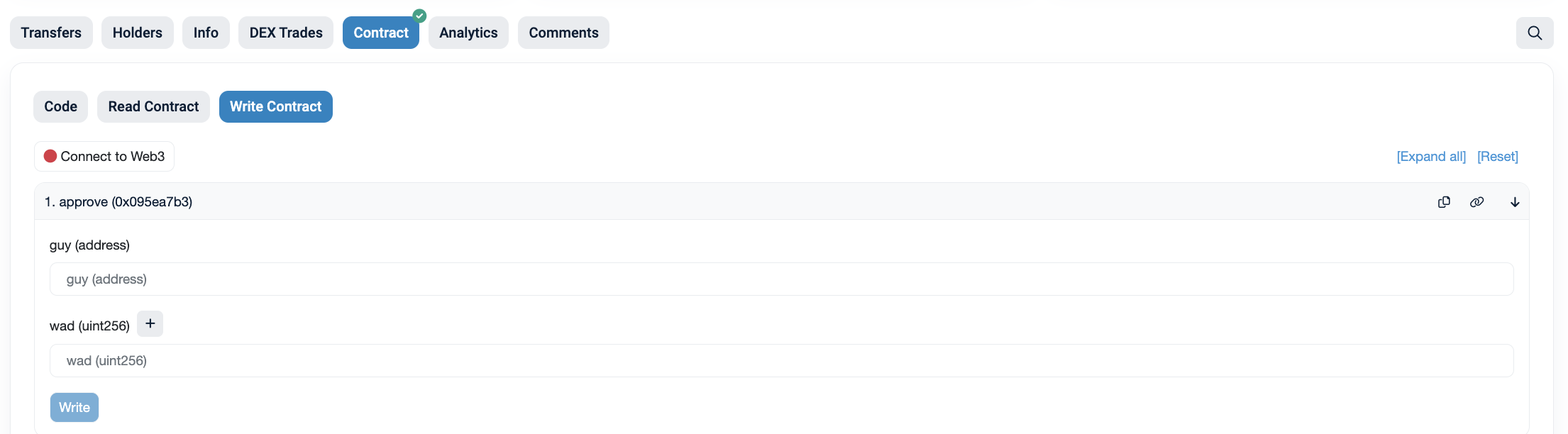Image resolution: width=1568 pixels, height=434 pixels.
Task: Switch to the Read Contract view
Action: (153, 106)
